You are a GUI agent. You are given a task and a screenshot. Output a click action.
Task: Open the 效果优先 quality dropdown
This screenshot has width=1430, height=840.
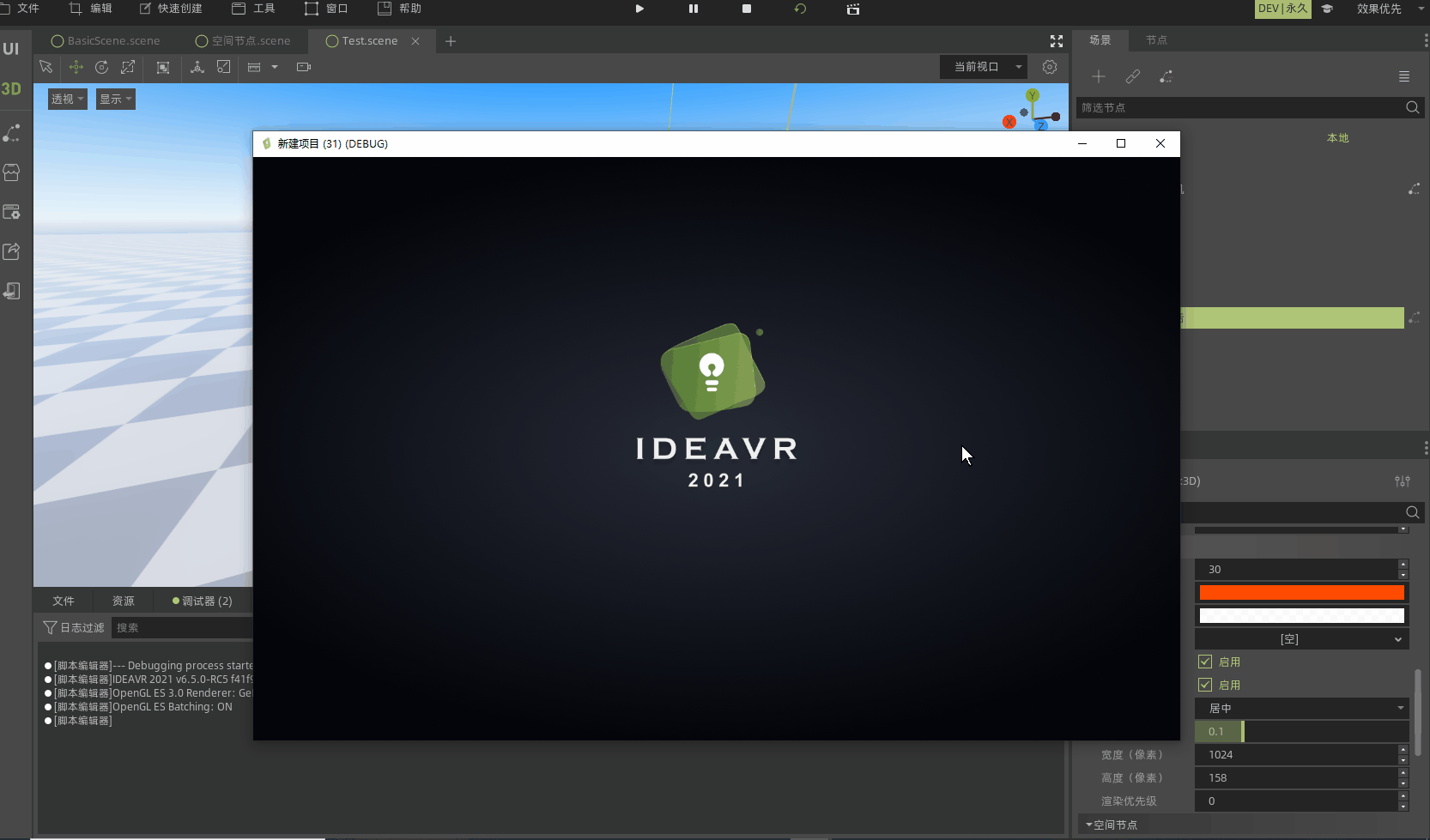click(1391, 9)
